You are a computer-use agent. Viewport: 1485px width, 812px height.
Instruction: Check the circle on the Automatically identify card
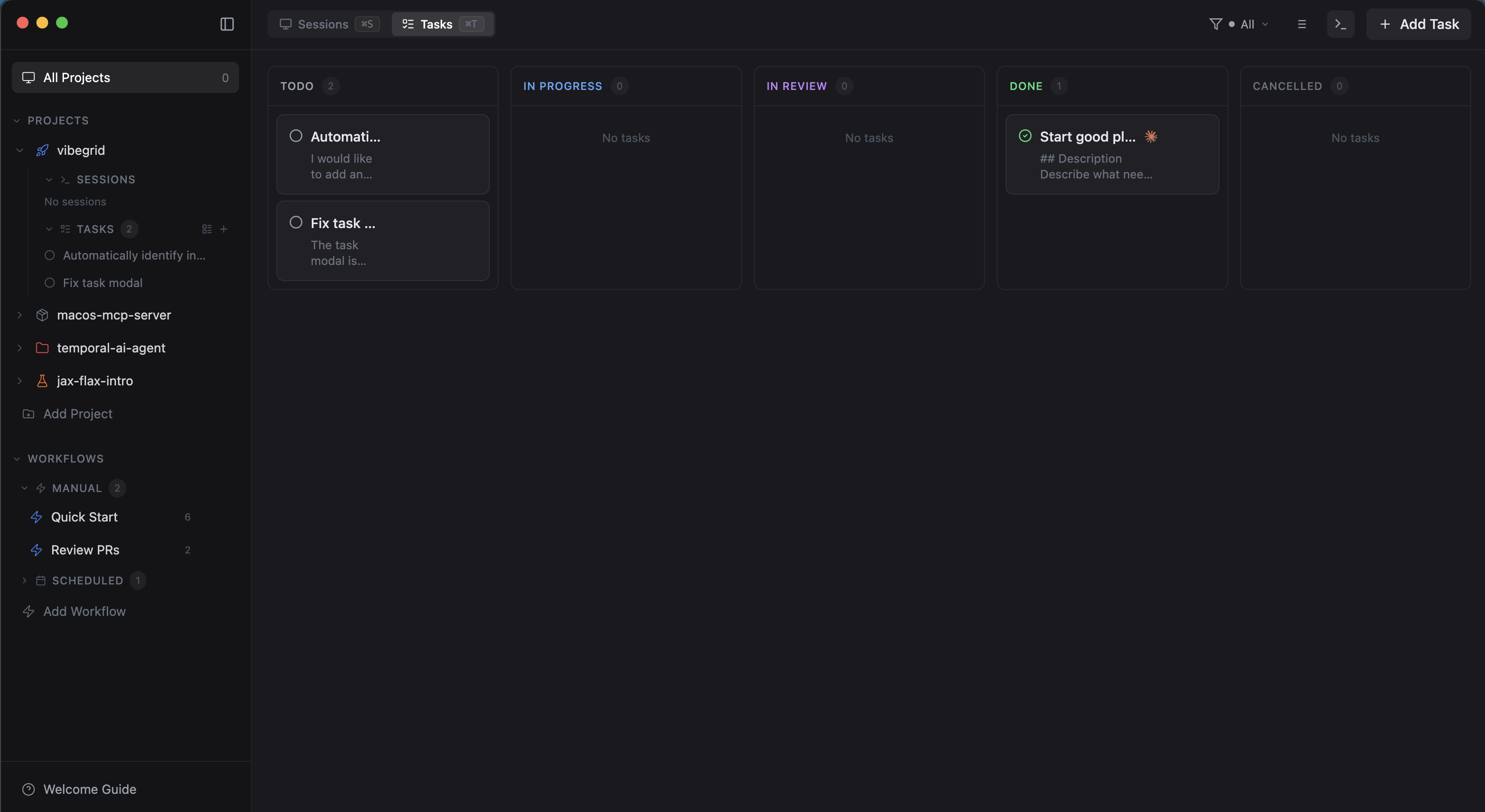point(296,136)
